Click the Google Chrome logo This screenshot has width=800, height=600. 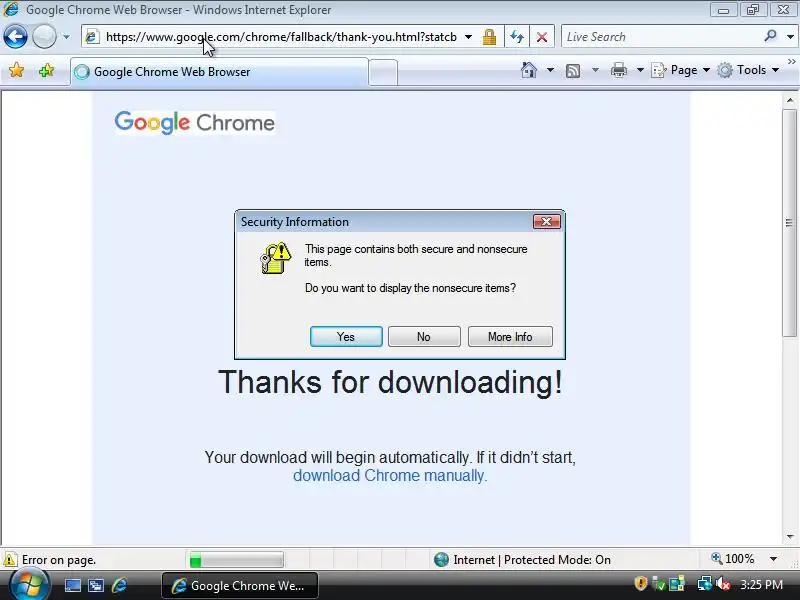pos(195,122)
